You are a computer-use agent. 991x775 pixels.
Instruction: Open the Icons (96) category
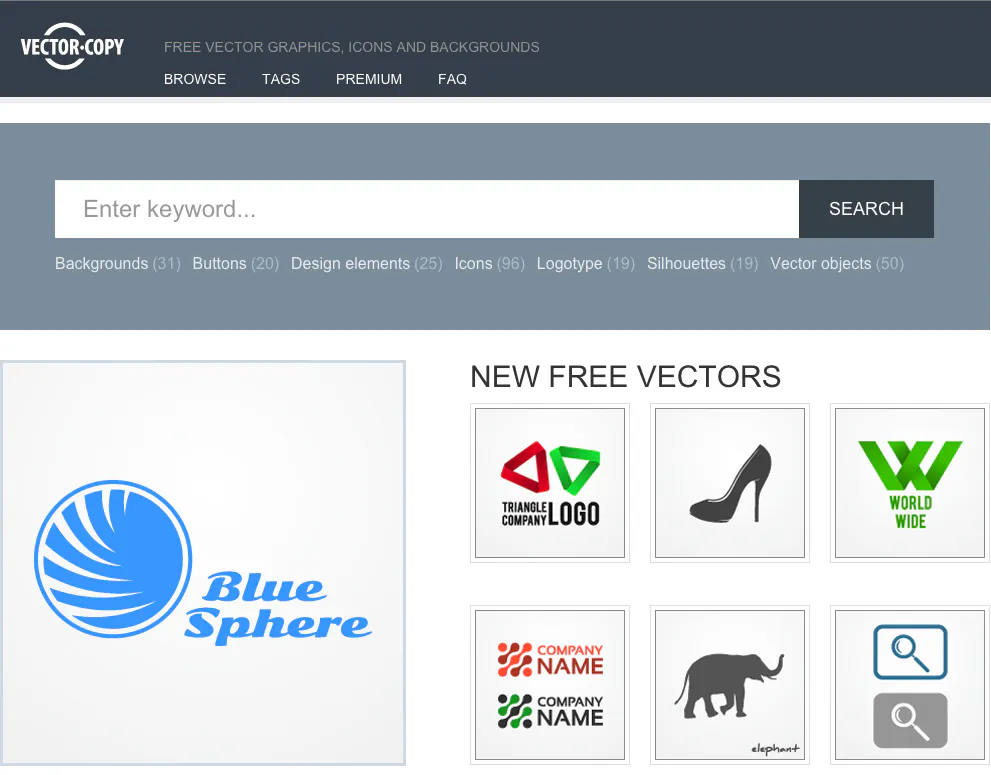[489, 264]
